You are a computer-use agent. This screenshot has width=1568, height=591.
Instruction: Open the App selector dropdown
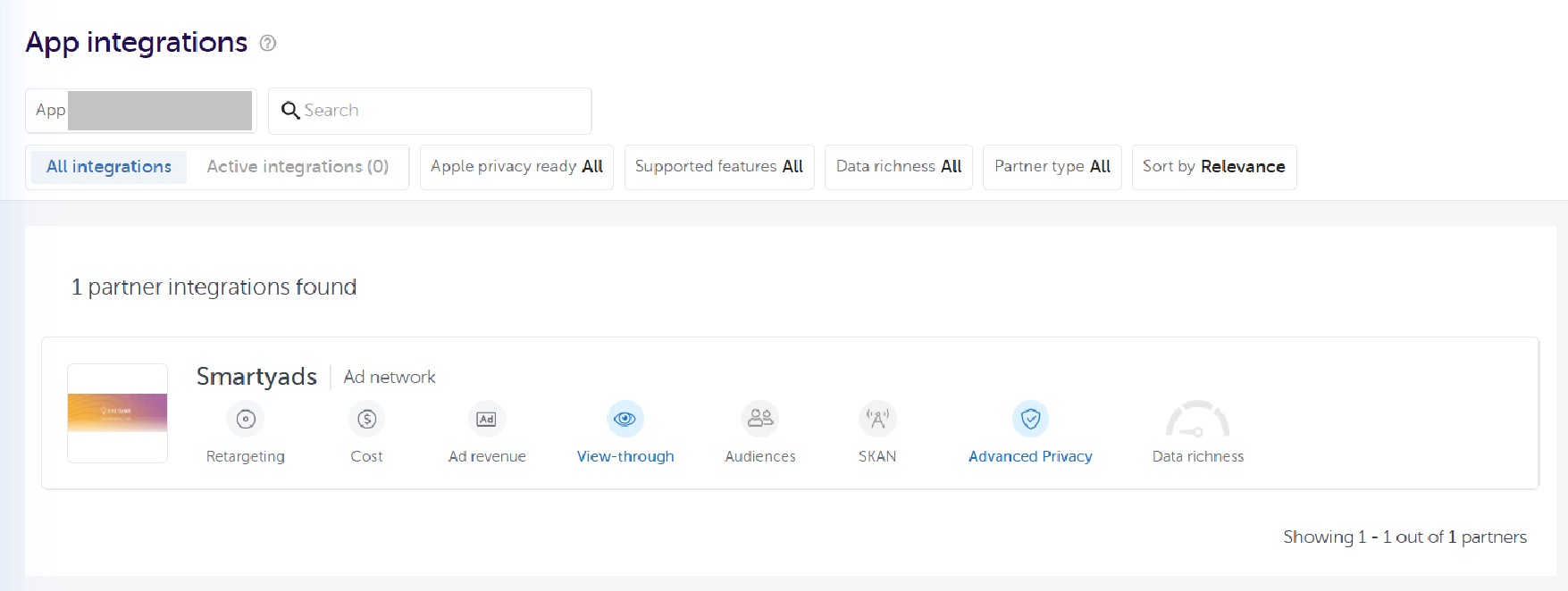point(141,111)
